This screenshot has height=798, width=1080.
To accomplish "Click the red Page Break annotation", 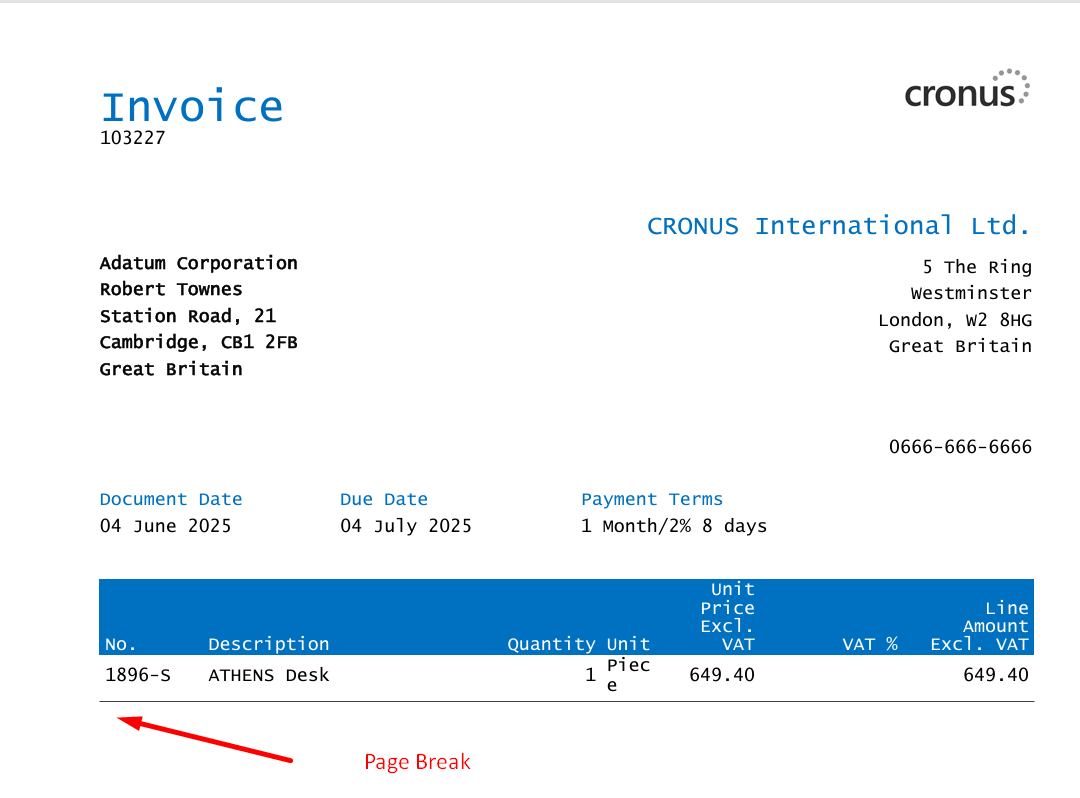I will (x=417, y=761).
